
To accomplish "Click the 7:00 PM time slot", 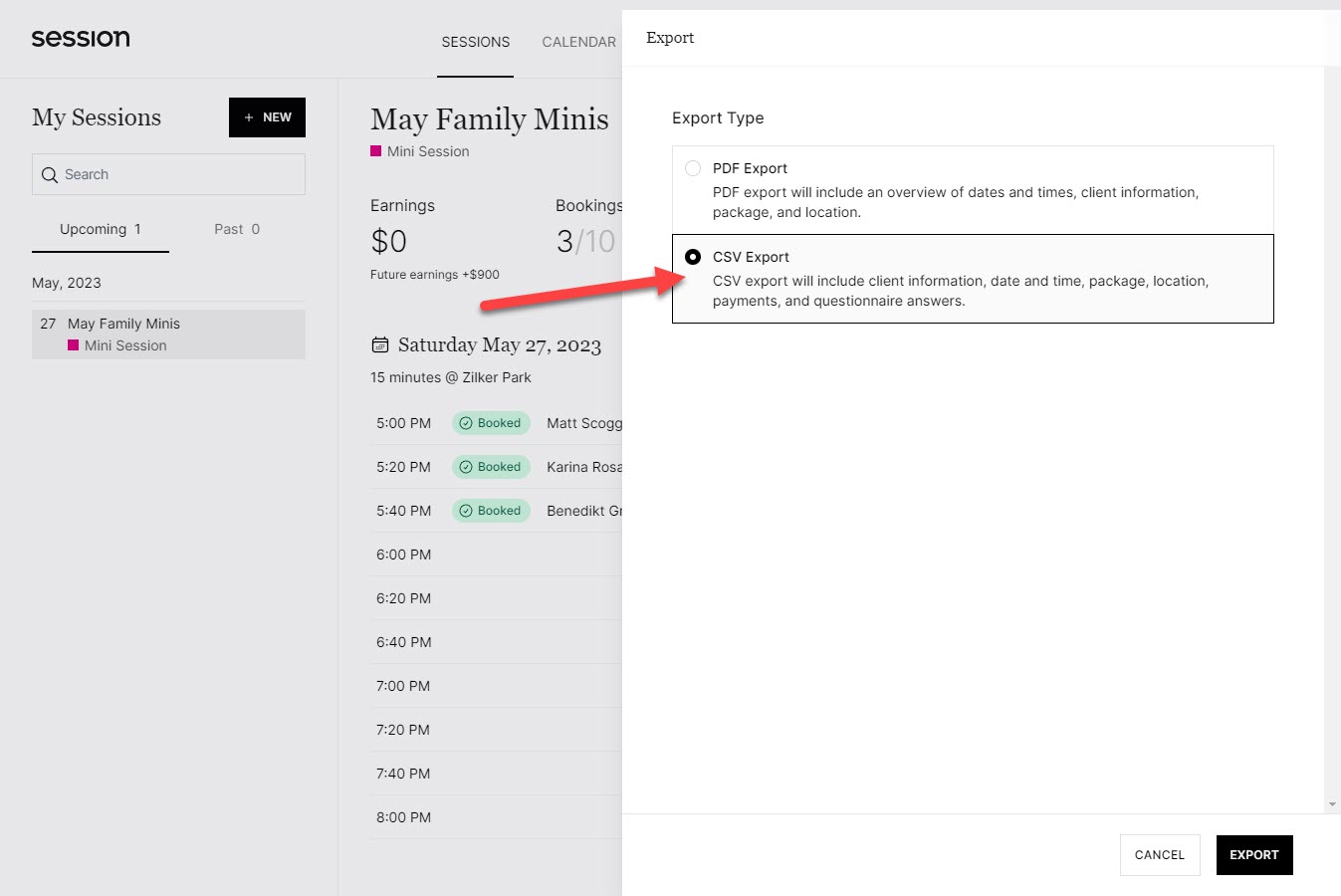I will coord(496,686).
